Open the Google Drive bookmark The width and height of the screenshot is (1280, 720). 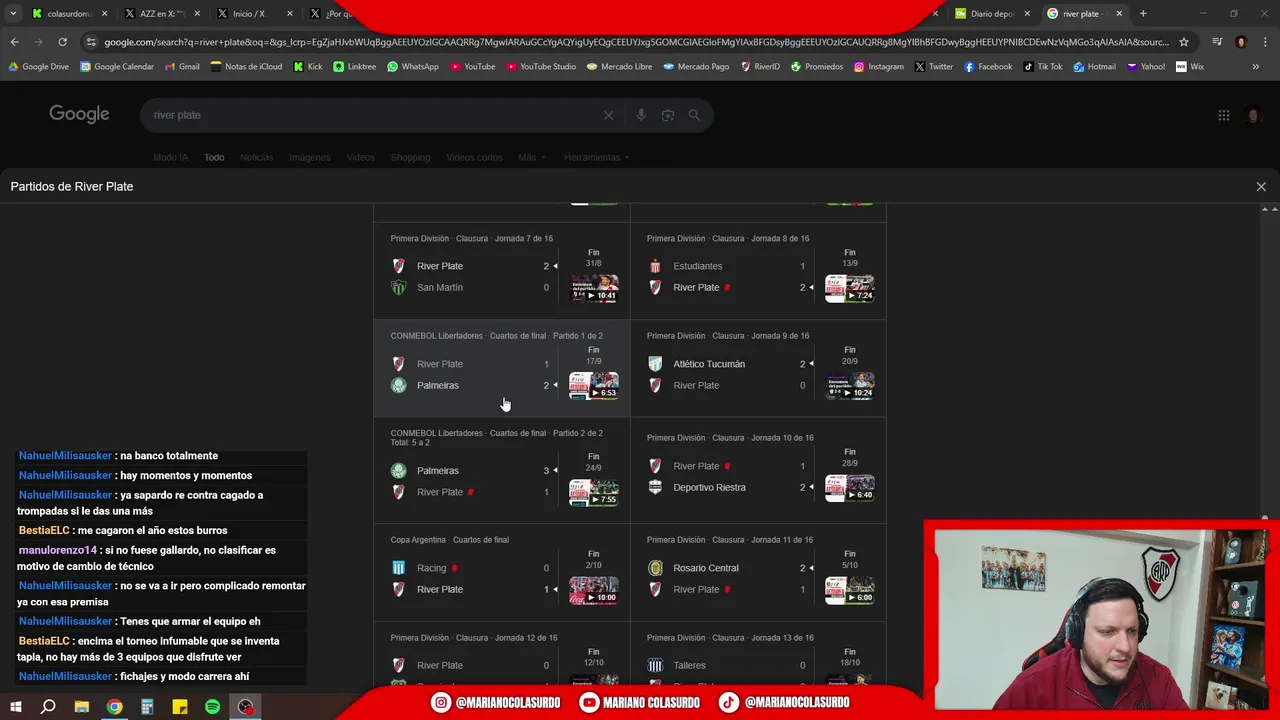[39, 67]
